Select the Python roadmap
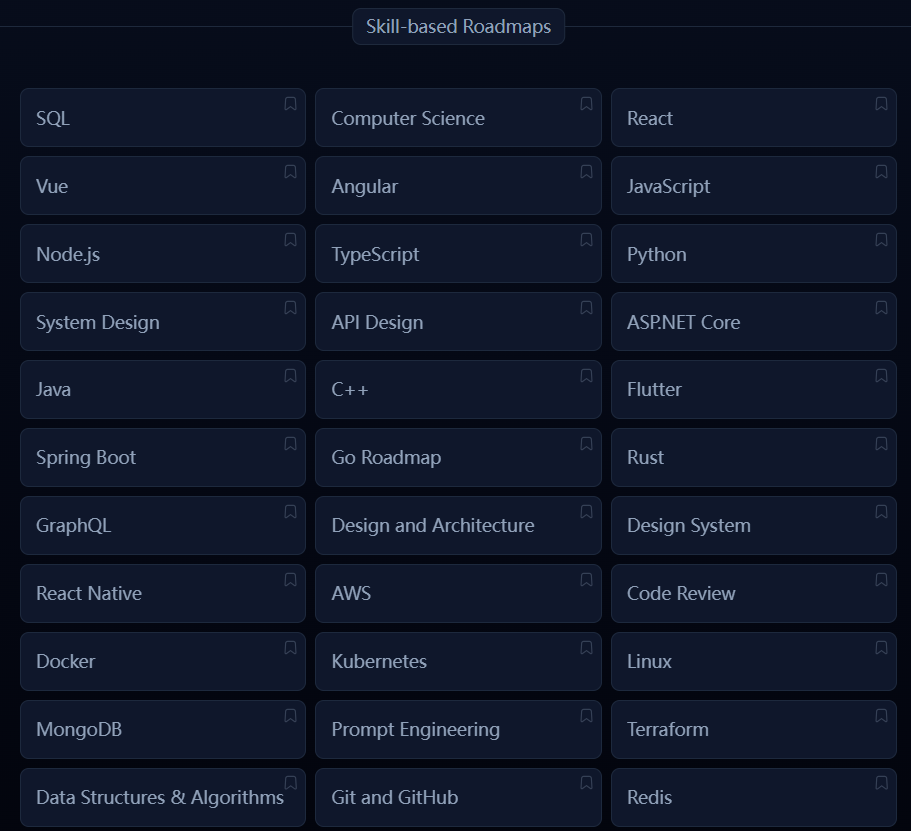 754,253
